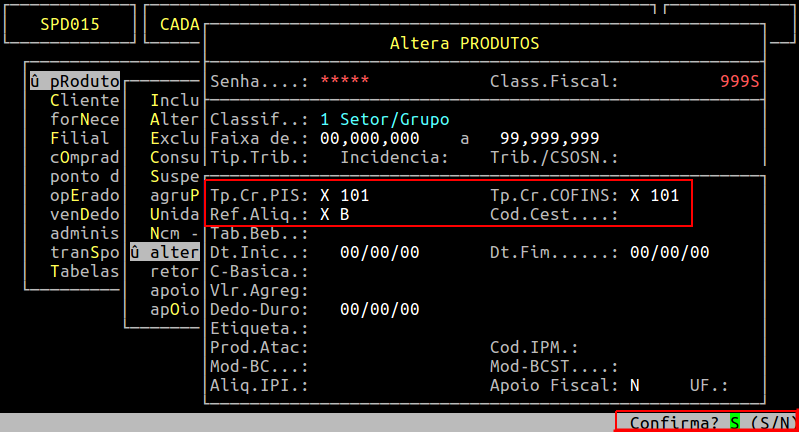Click the Dt.Fim date field
799x432 pixels.
tap(669, 252)
